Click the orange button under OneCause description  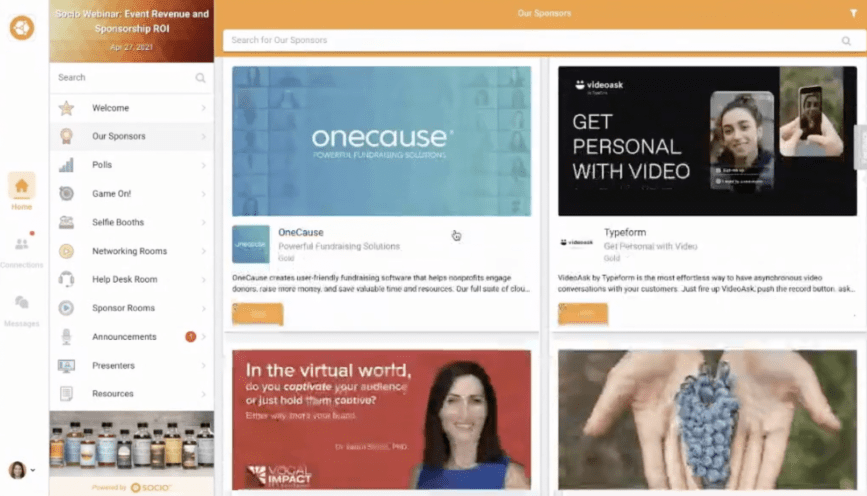(258, 314)
